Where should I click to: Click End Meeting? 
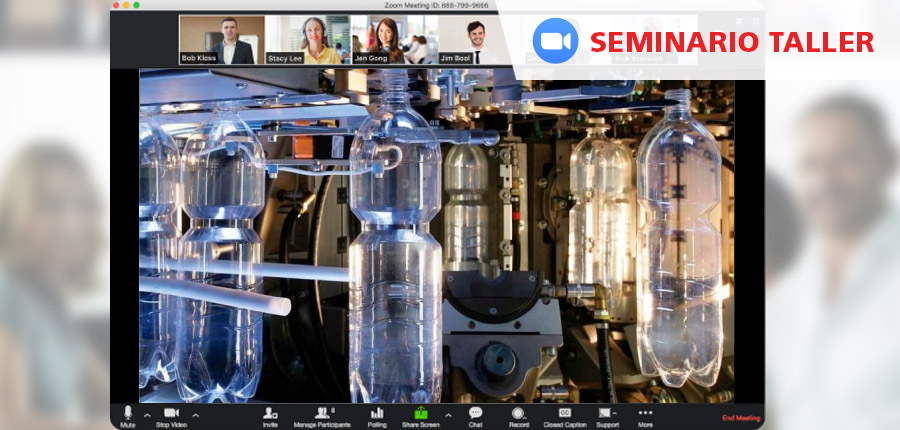(741, 418)
